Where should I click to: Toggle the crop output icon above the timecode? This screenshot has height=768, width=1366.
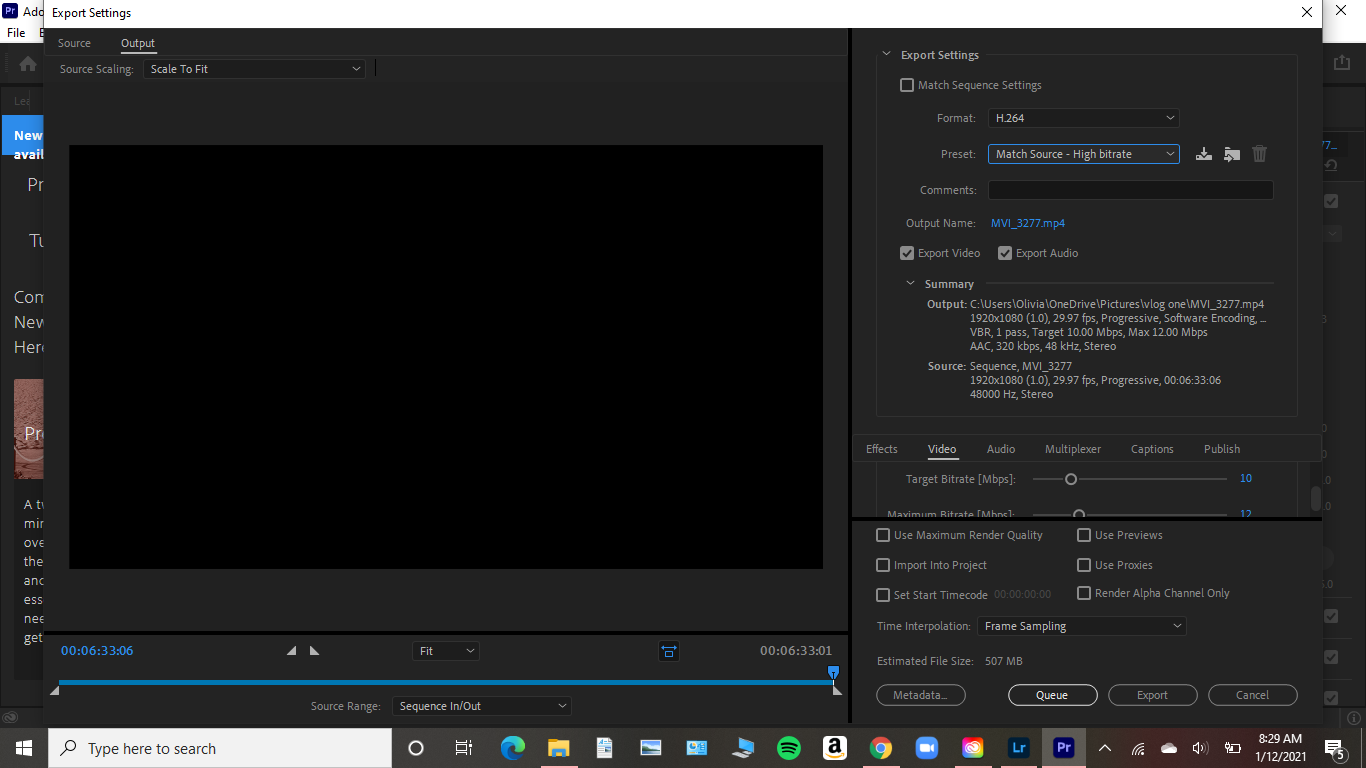[668, 650]
